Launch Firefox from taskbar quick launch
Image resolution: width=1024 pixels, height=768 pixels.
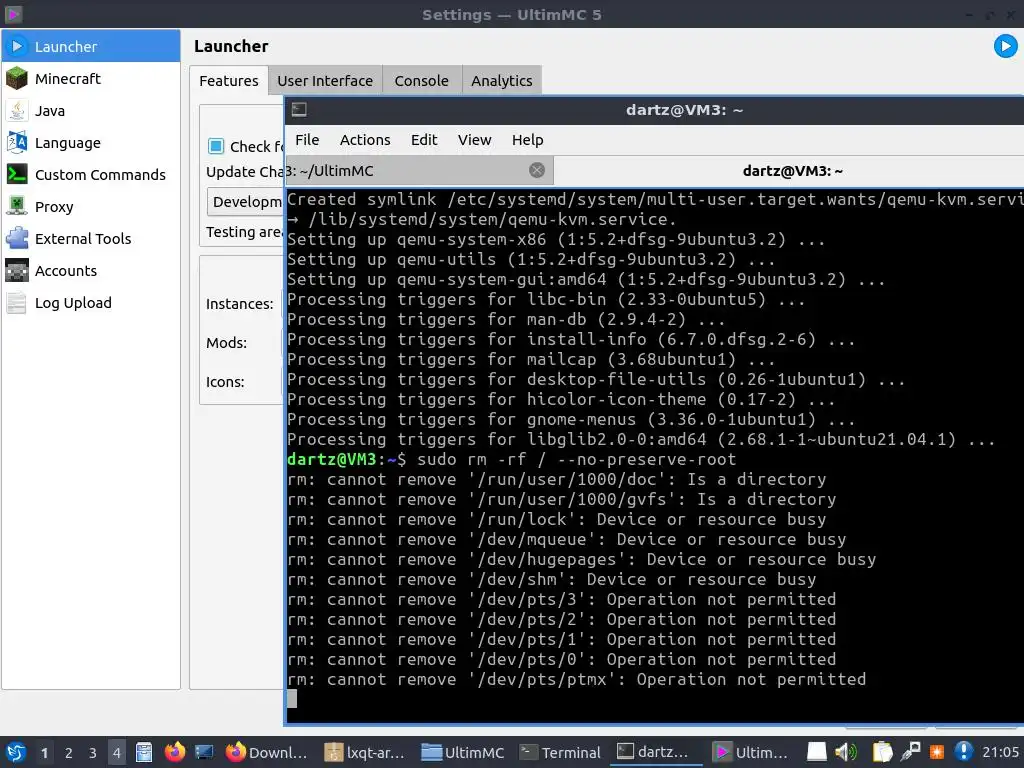(174, 752)
